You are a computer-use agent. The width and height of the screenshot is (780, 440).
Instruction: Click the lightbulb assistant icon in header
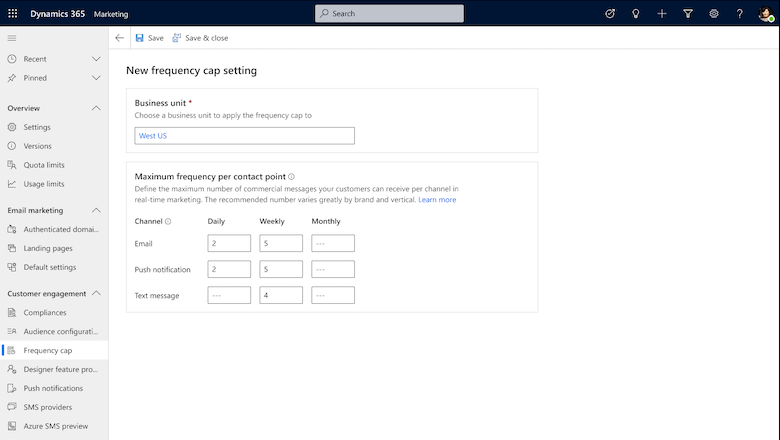tap(636, 14)
